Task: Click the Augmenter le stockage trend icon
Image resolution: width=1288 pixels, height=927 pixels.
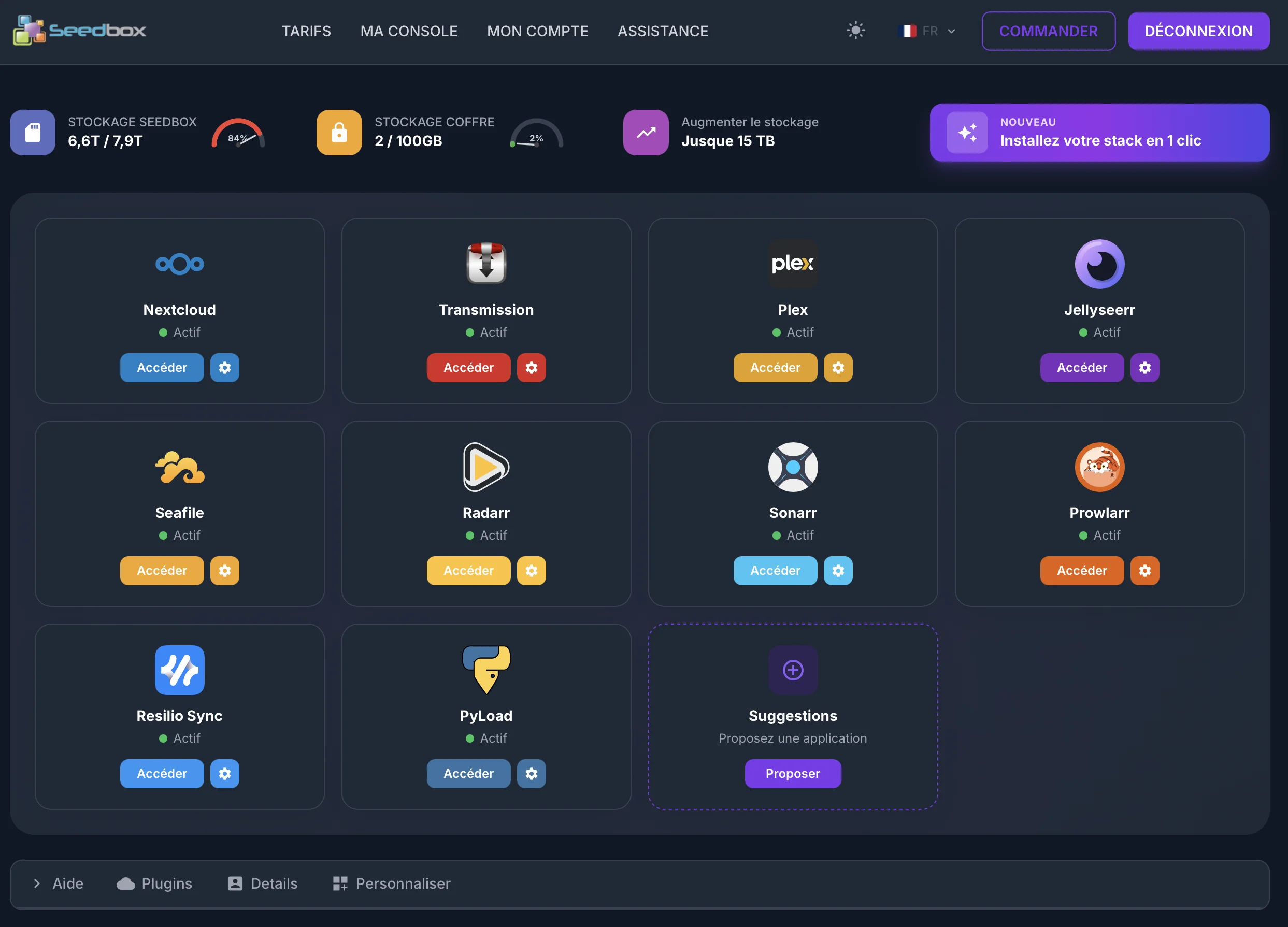Action: point(646,132)
